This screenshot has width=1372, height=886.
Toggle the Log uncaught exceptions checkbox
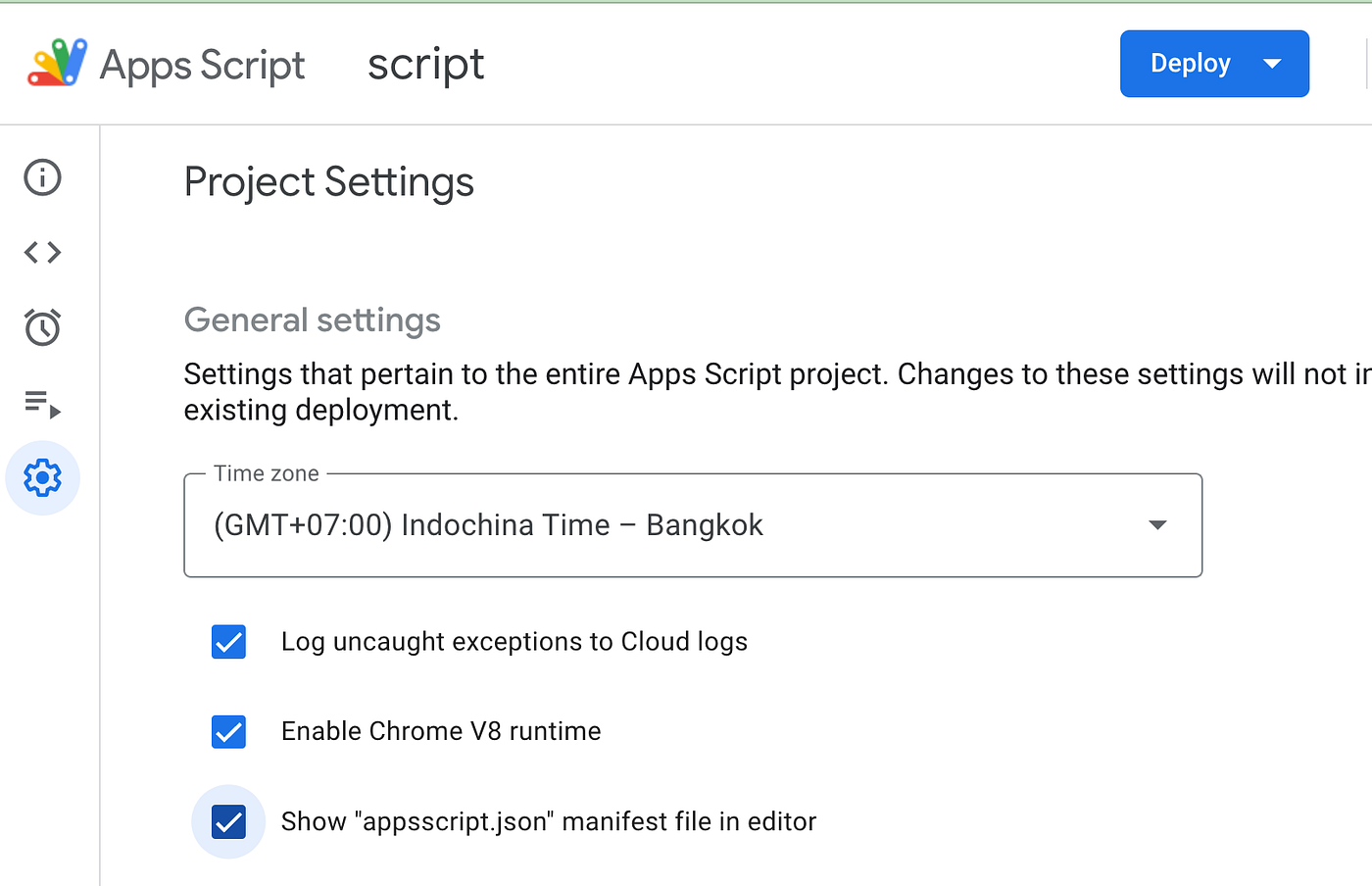click(x=228, y=642)
